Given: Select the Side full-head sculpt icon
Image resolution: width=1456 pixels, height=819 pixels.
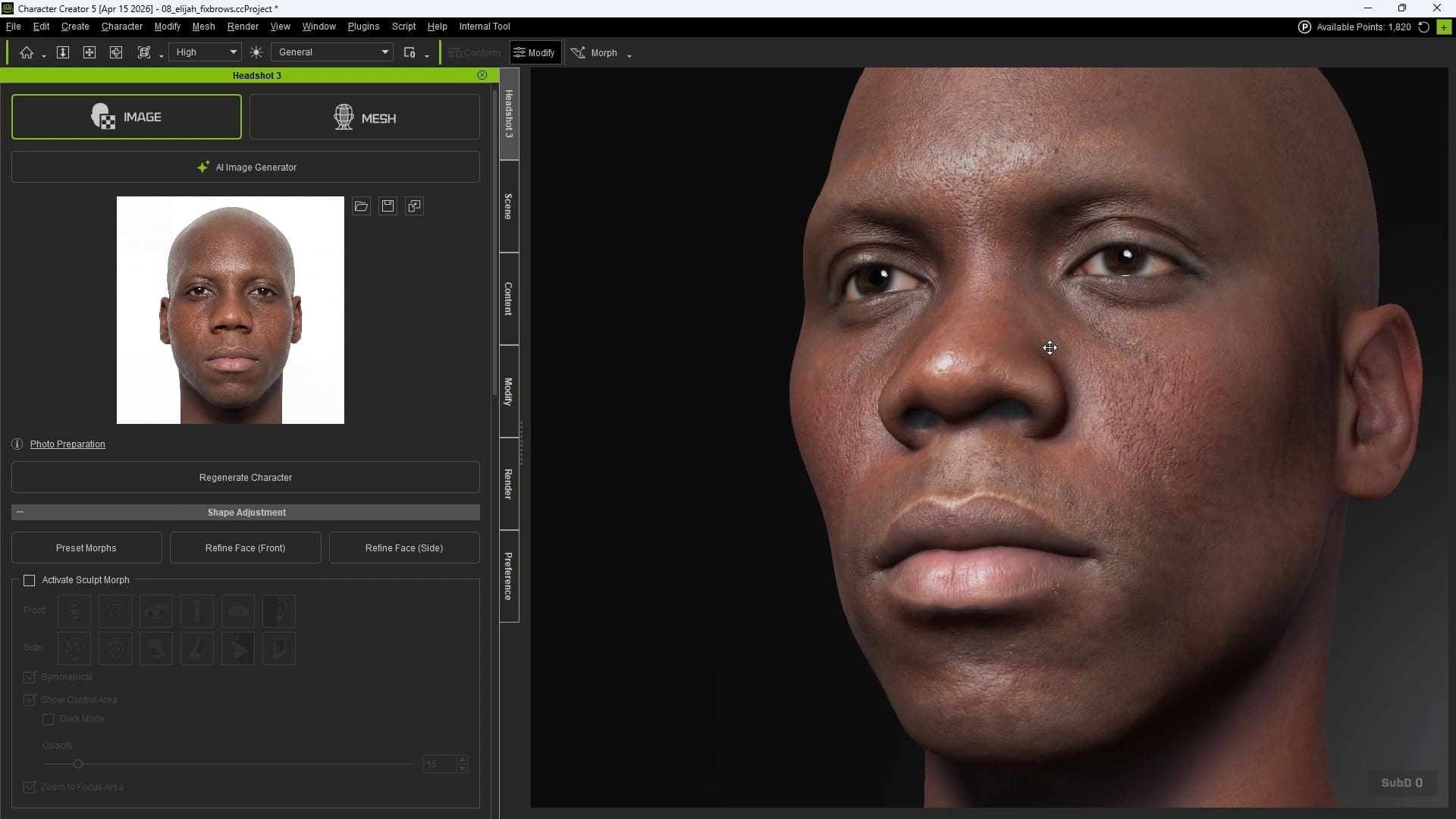Looking at the screenshot, I should click(74, 648).
